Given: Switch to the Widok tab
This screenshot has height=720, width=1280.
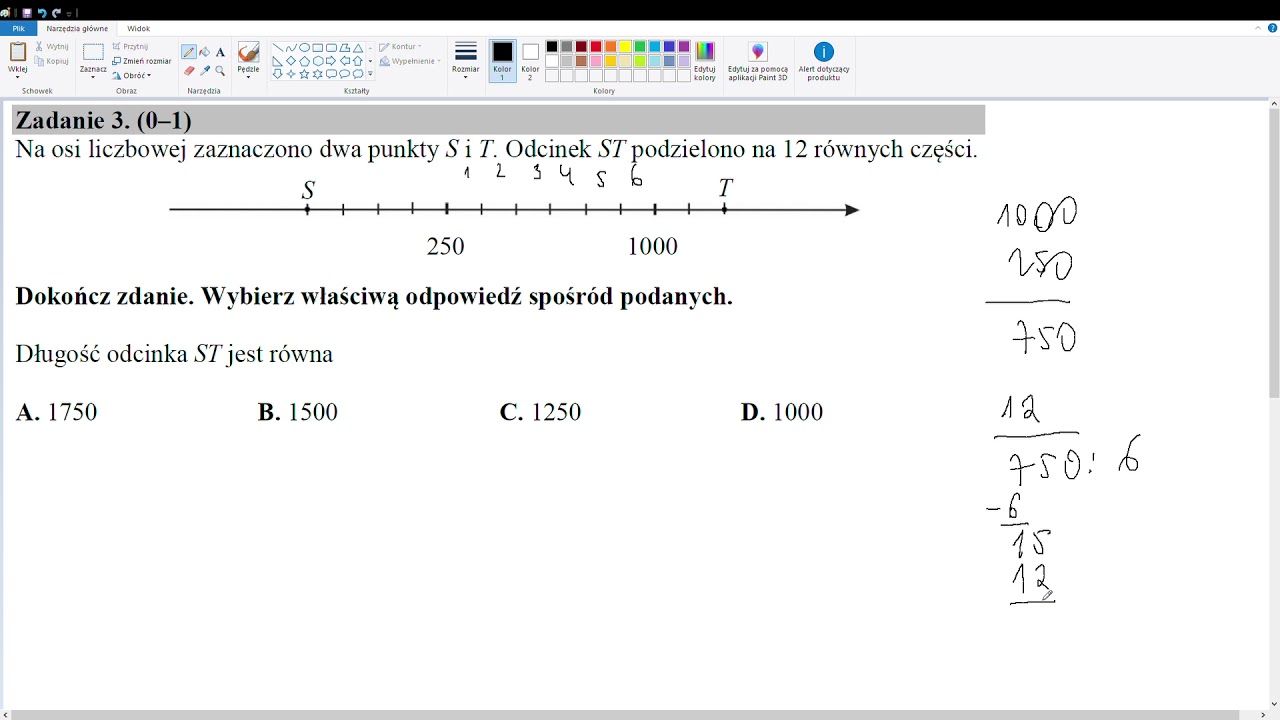Looking at the screenshot, I should point(138,29).
